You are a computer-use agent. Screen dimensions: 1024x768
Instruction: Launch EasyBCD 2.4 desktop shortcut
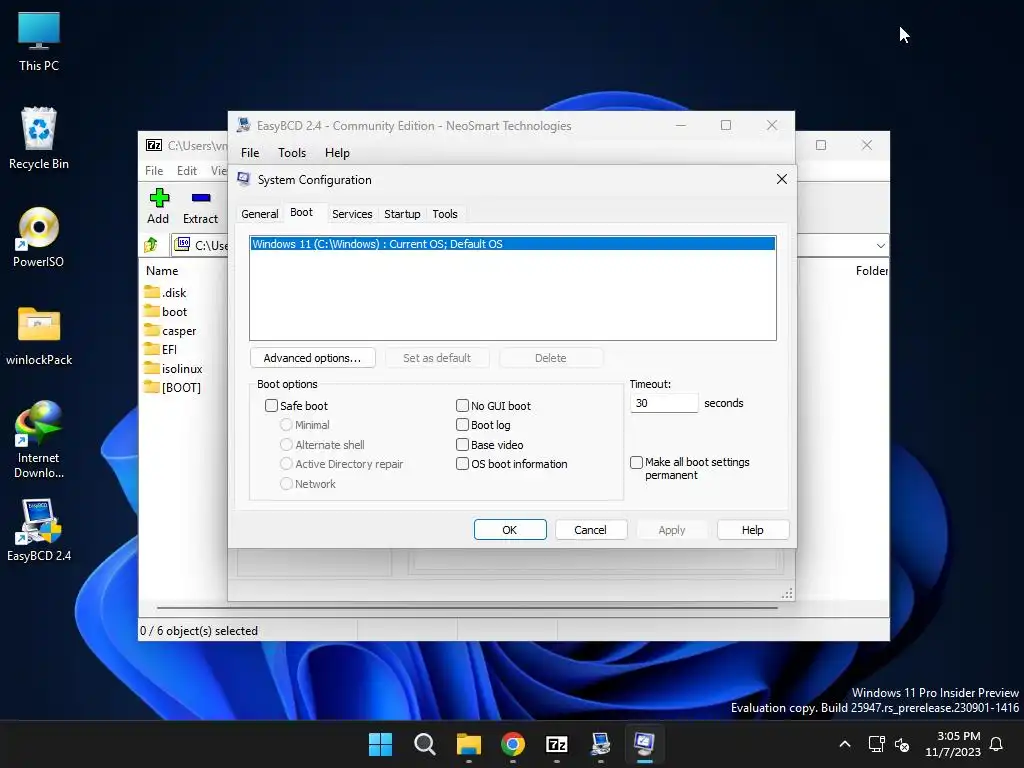coord(39,530)
